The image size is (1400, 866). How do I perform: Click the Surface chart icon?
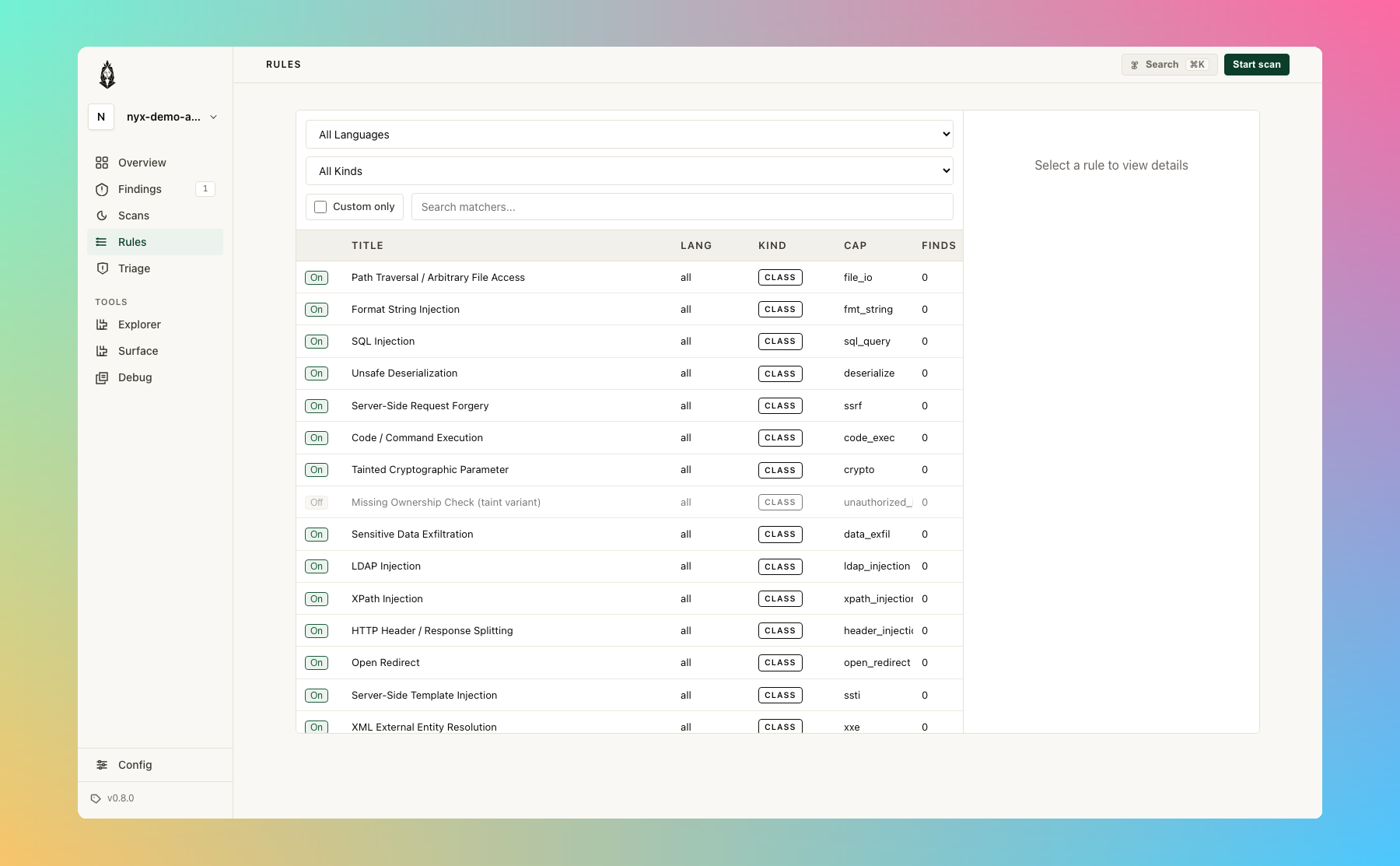(102, 351)
